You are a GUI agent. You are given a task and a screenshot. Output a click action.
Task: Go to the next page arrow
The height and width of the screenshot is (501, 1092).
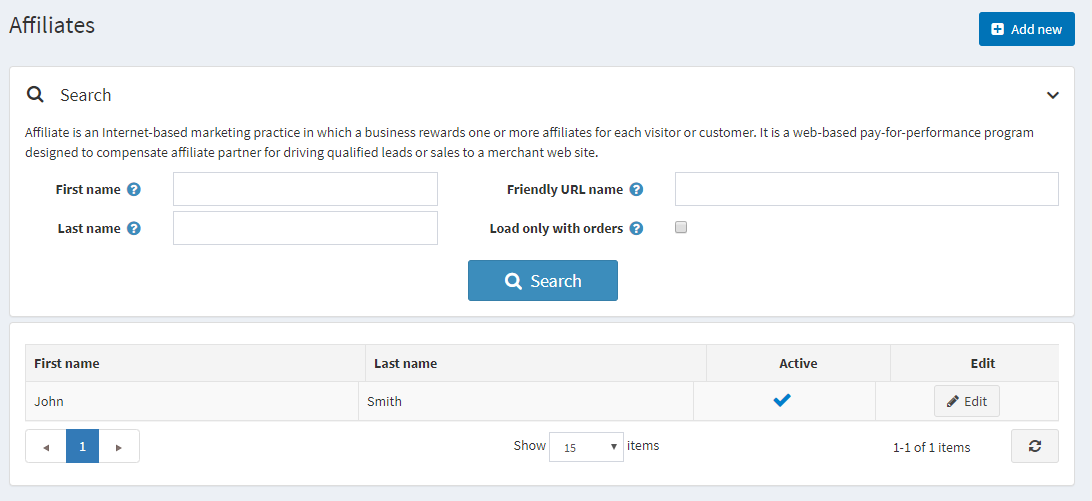point(119,447)
